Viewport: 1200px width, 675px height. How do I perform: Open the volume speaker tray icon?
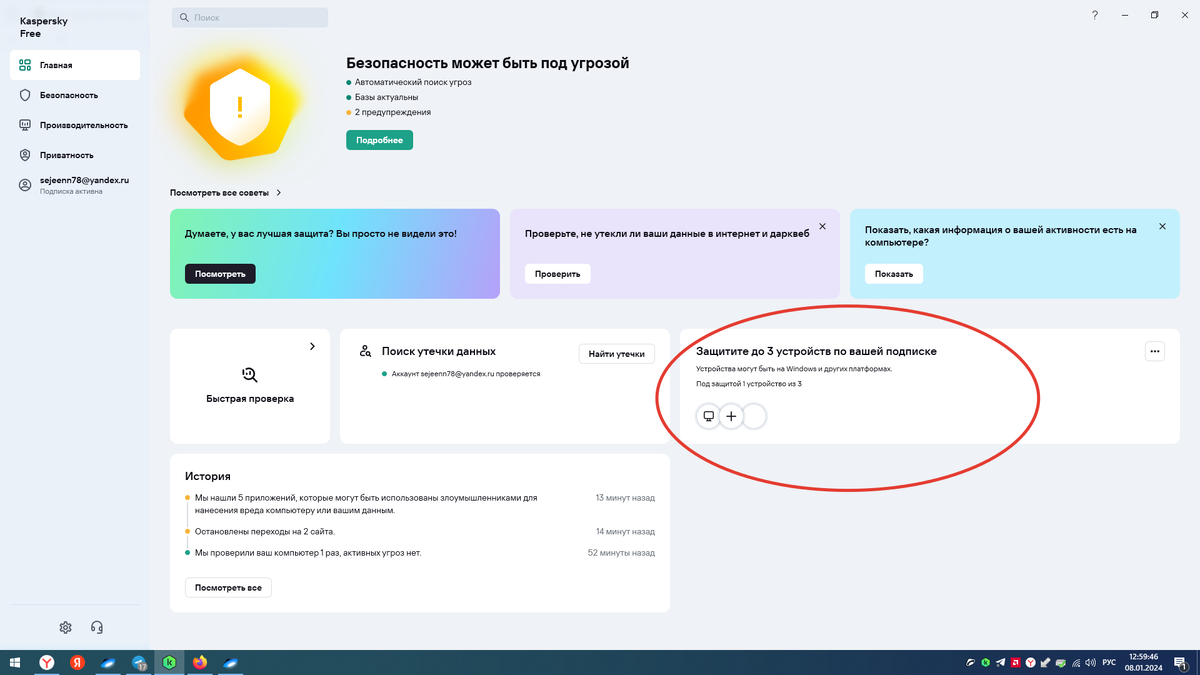(1090, 663)
